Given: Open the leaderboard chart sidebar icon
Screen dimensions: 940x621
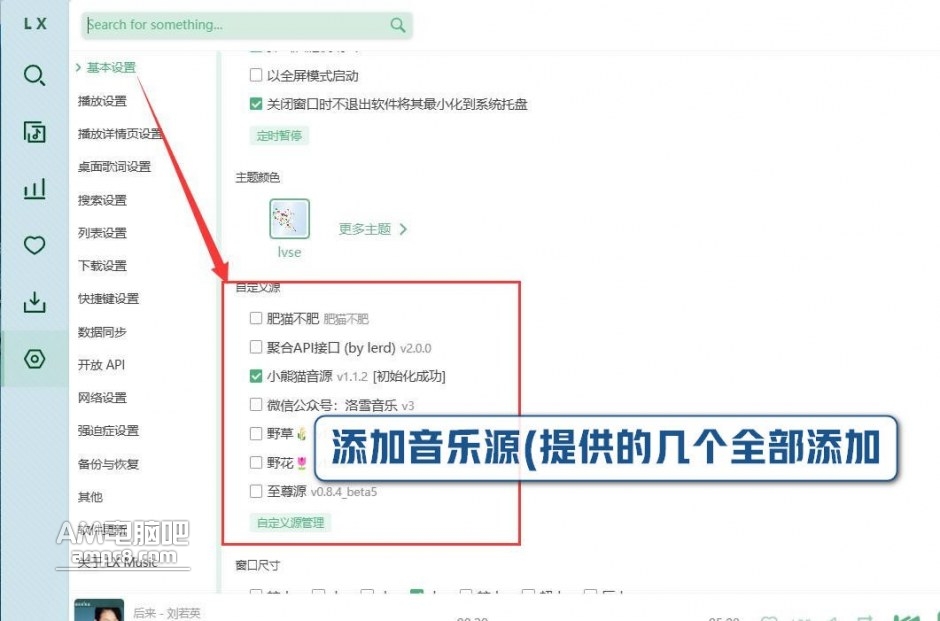Looking at the screenshot, I should [34, 188].
